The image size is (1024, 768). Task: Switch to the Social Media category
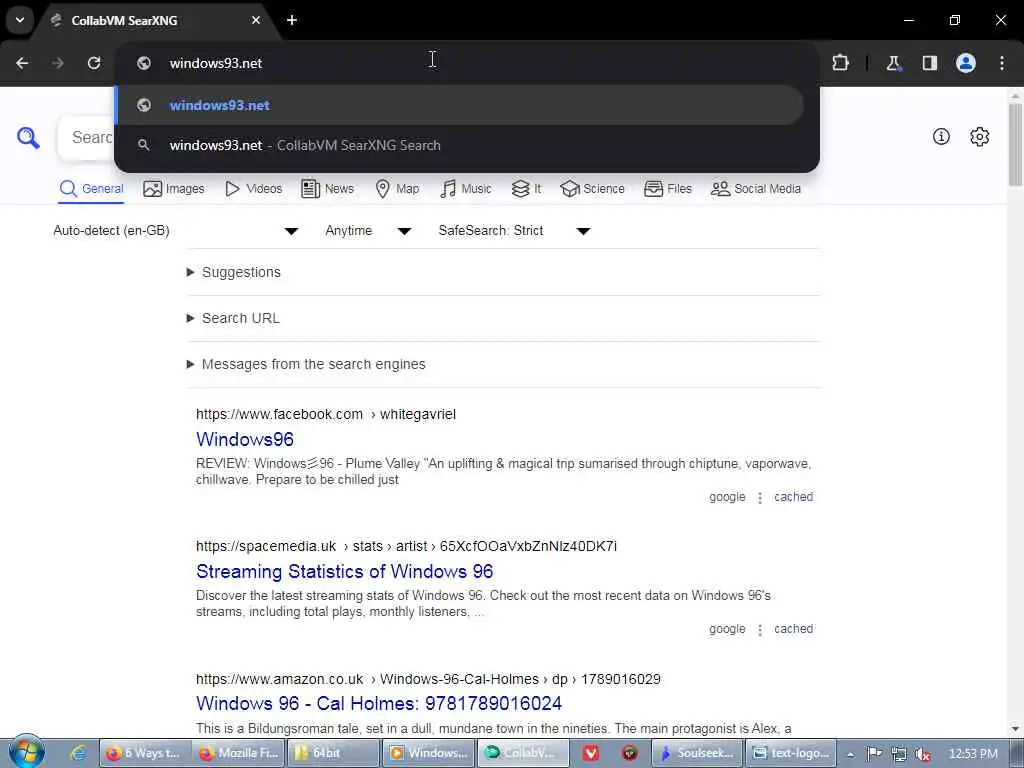[756, 189]
